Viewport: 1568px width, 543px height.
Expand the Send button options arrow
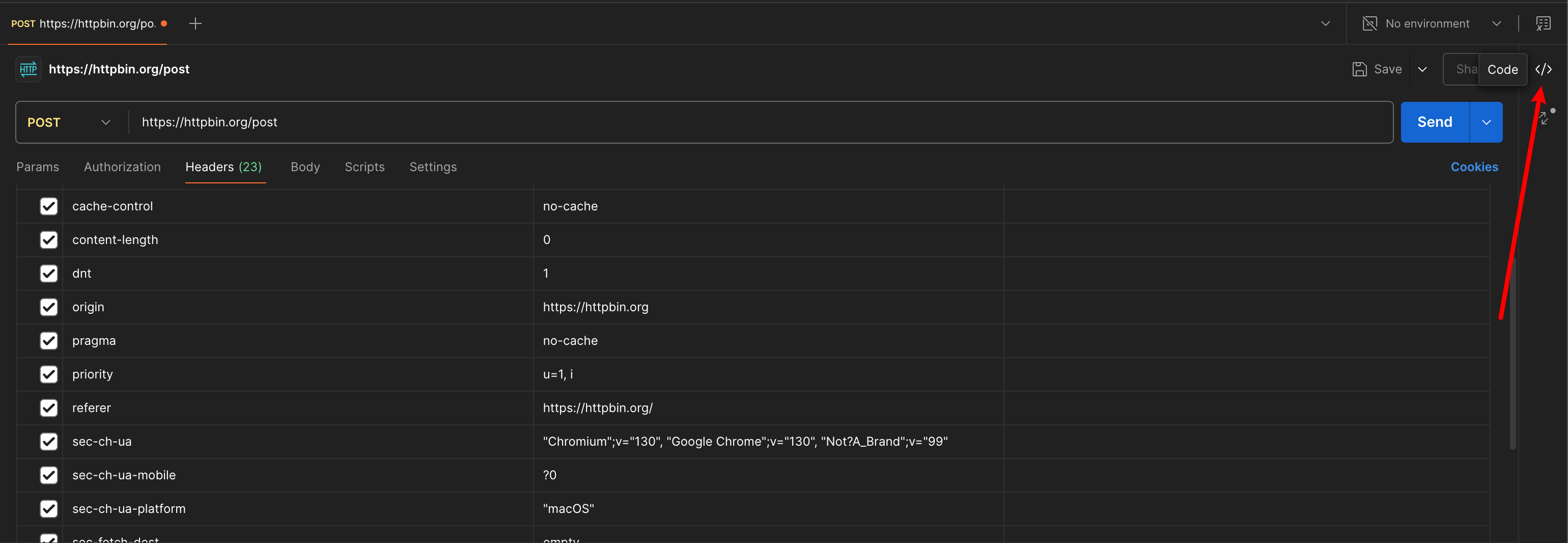(x=1486, y=122)
